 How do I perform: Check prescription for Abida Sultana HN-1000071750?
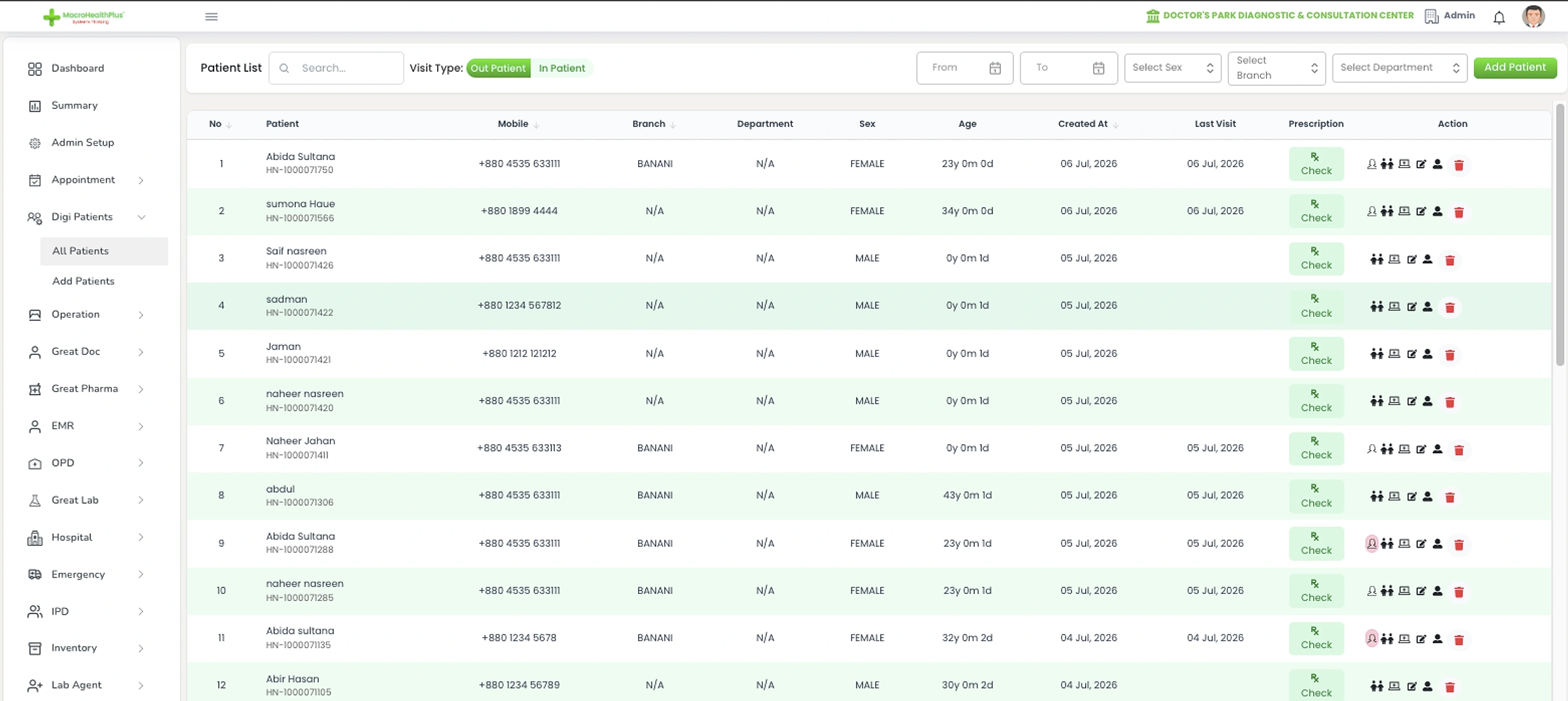click(x=1316, y=164)
